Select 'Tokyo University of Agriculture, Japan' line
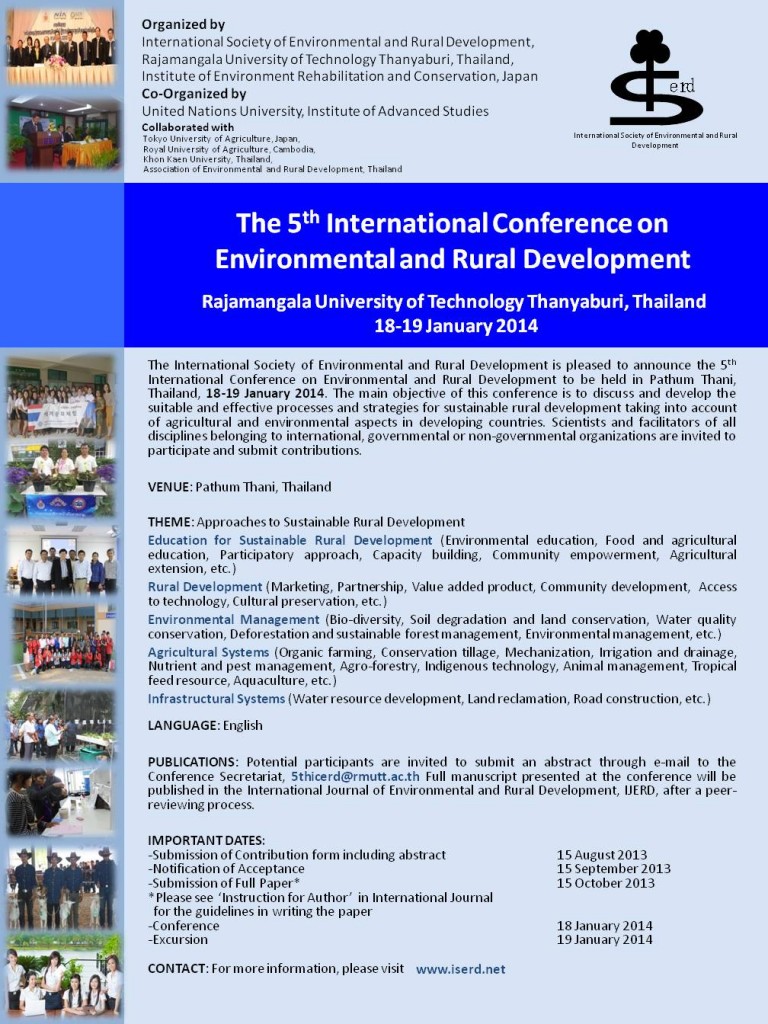Viewport: 768px width, 1024px height. point(221,138)
